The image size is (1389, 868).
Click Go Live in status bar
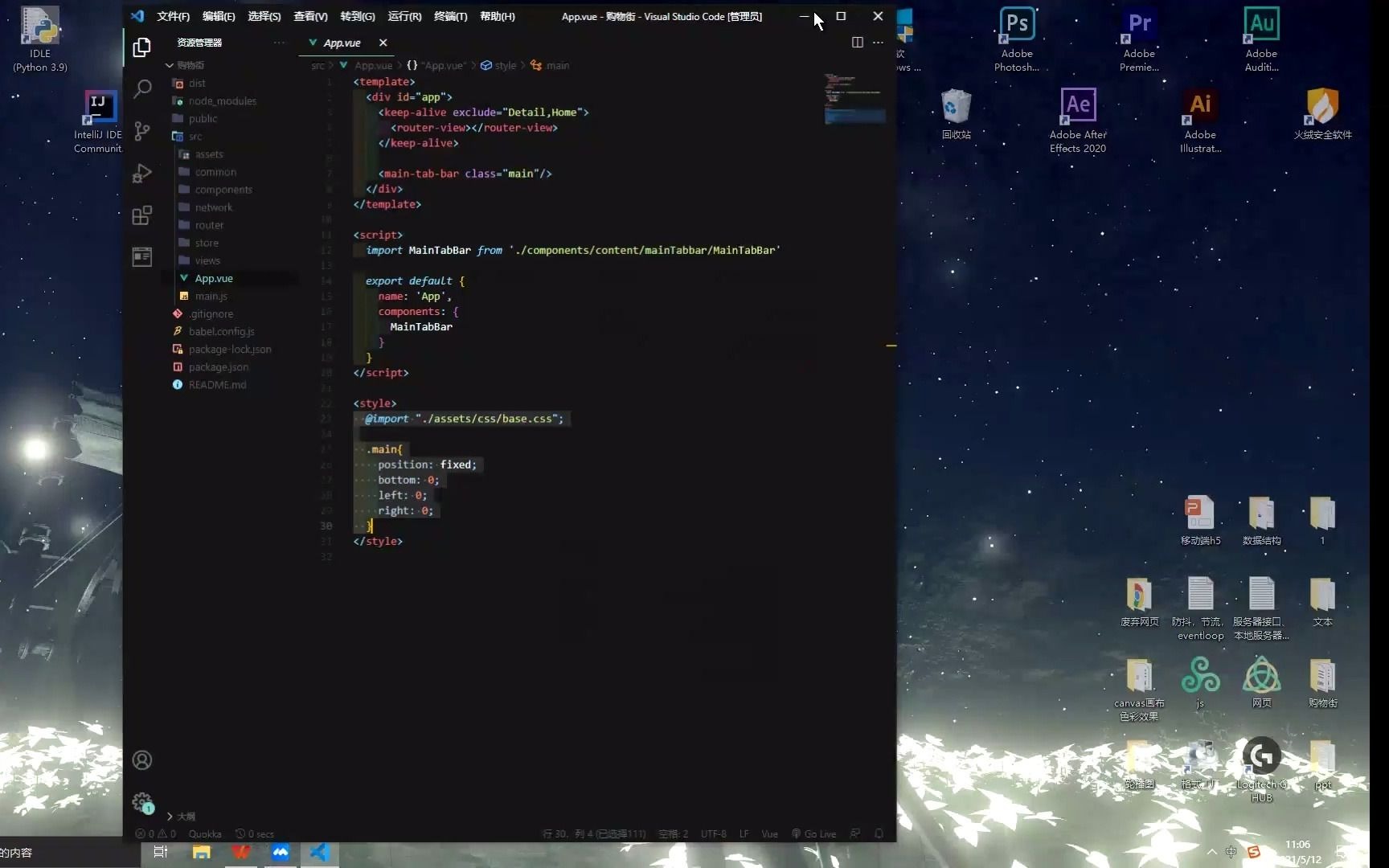coord(813,834)
